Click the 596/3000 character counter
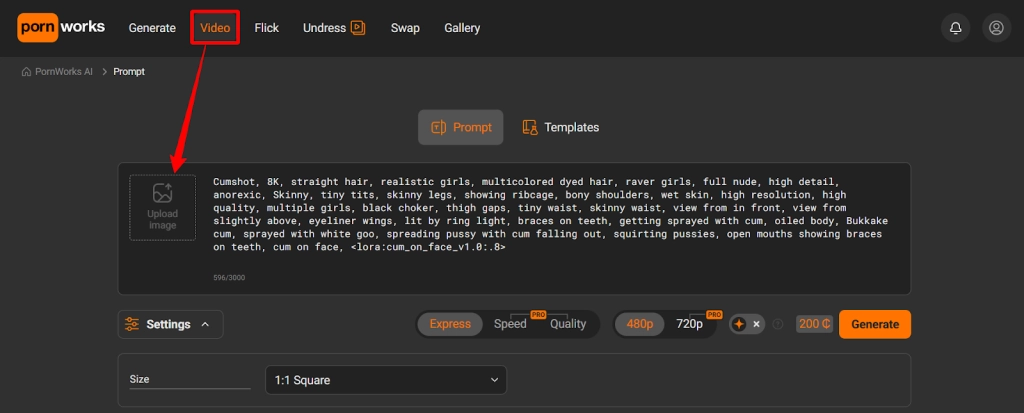The image size is (1024, 413). click(229, 278)
